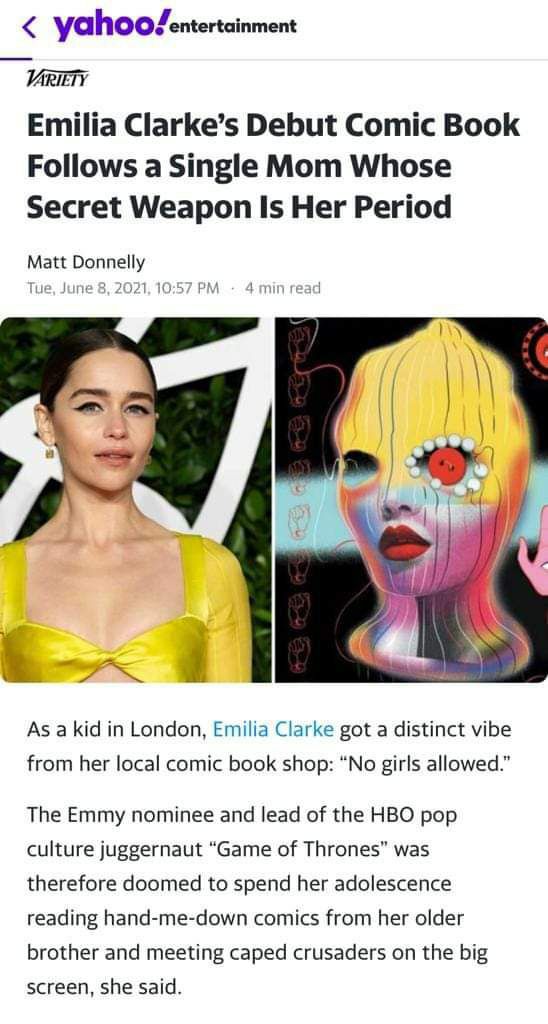The height and width of the screenshot is (1024, 548).
Task: Click the 4 min read label
Action: 282,288
